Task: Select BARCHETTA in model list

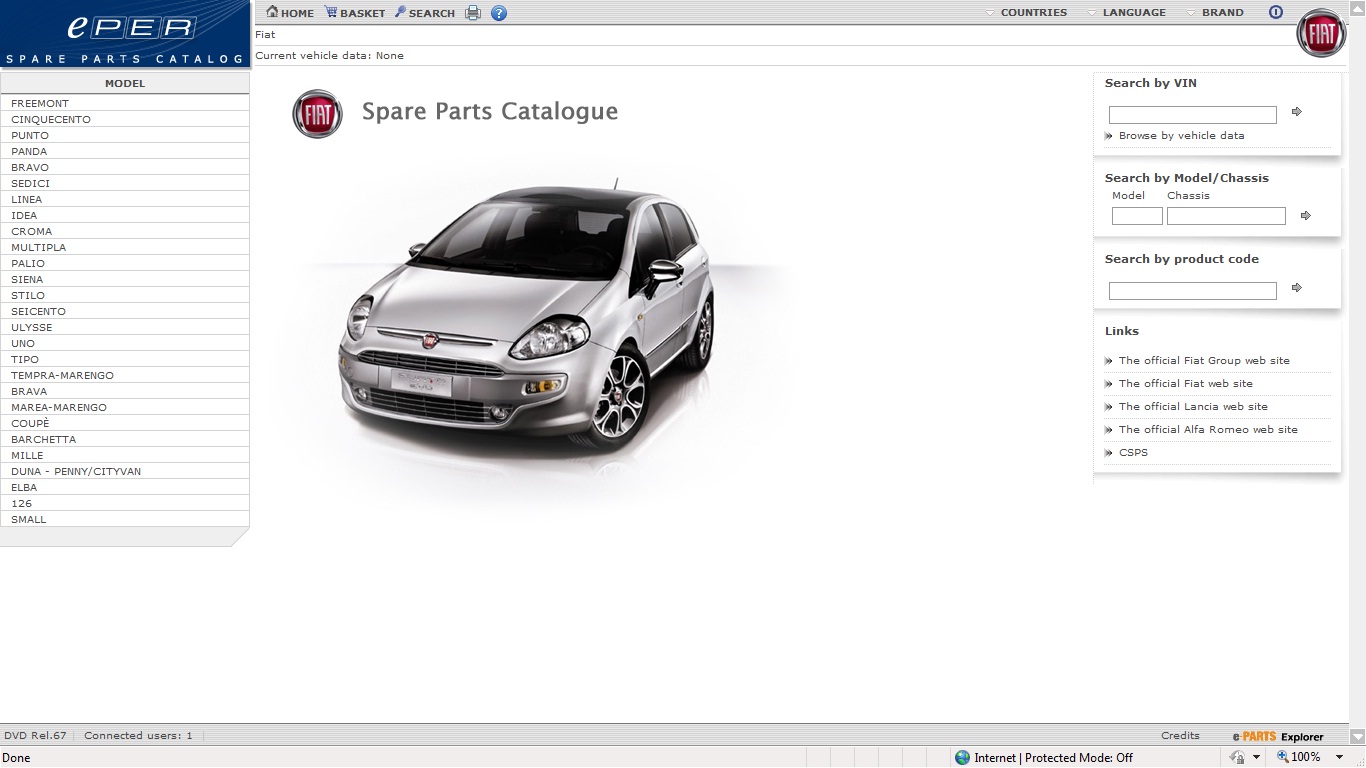Action: pyautogui.click(x=125, y=439)
